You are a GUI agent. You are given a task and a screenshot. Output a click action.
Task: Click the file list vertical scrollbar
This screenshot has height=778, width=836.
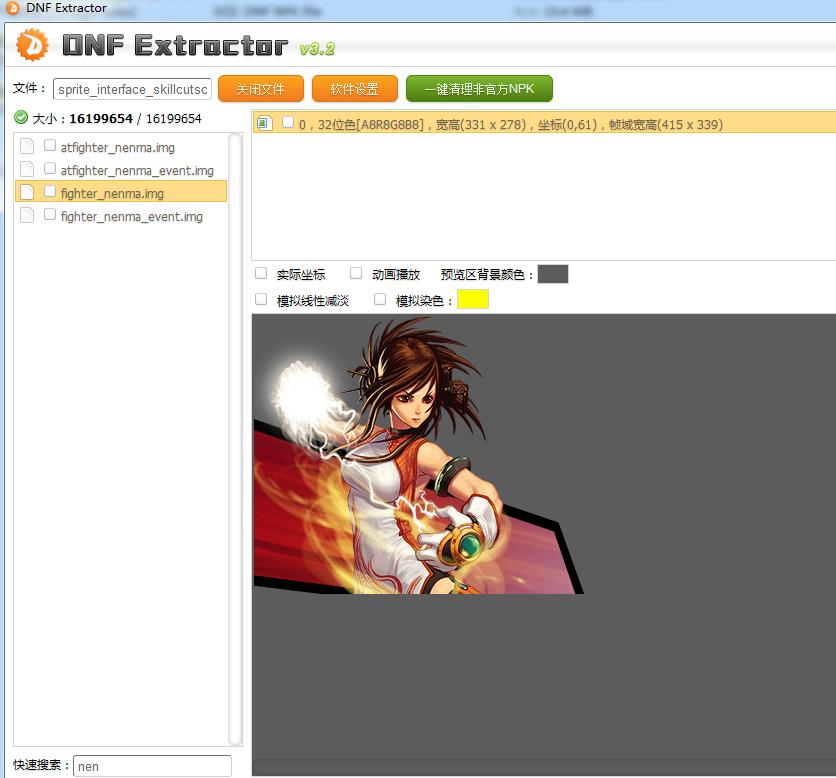click(x=235, y=439)
